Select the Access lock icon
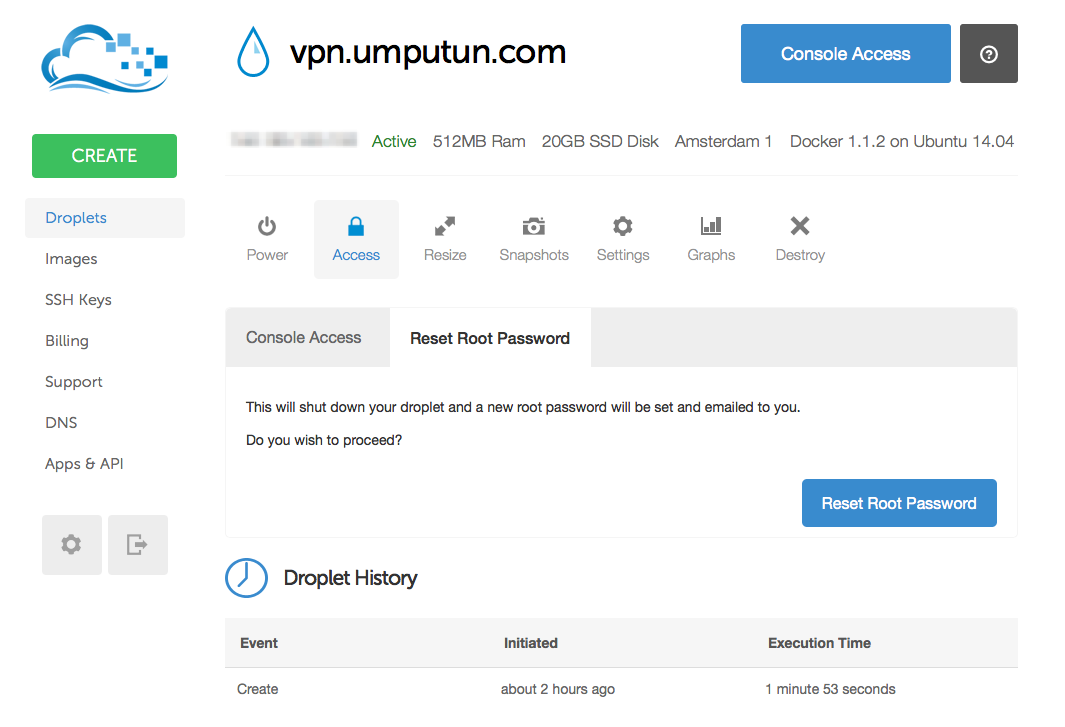The height and width of the screenshot is (727, 1065). point(356,227)
